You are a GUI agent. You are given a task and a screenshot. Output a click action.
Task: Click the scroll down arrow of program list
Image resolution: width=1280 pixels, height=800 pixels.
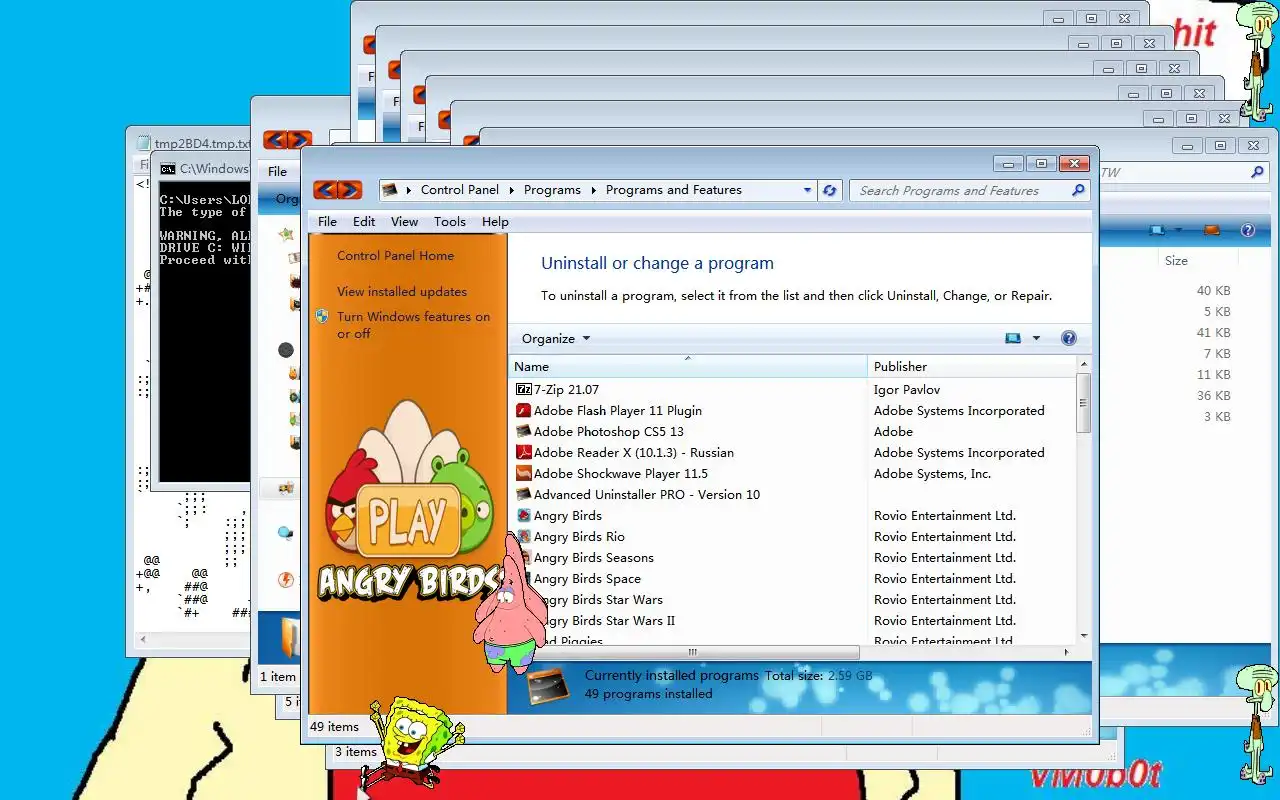pos(1083,636)
